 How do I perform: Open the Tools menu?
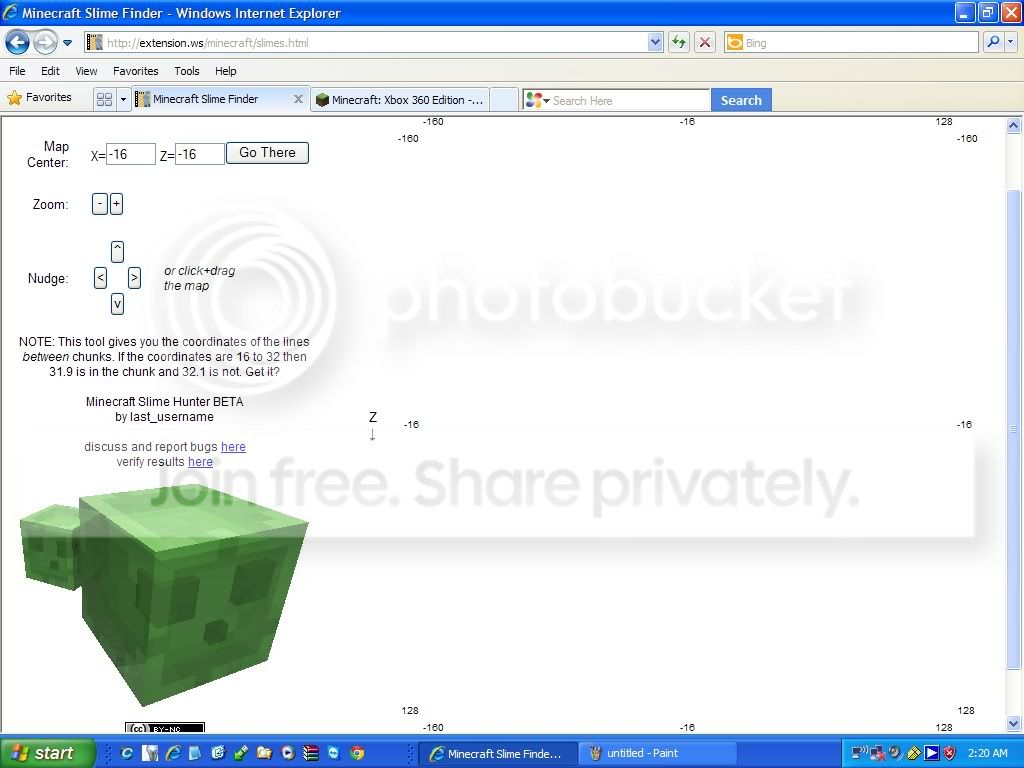pyautogui.click(x=187, y=71)
